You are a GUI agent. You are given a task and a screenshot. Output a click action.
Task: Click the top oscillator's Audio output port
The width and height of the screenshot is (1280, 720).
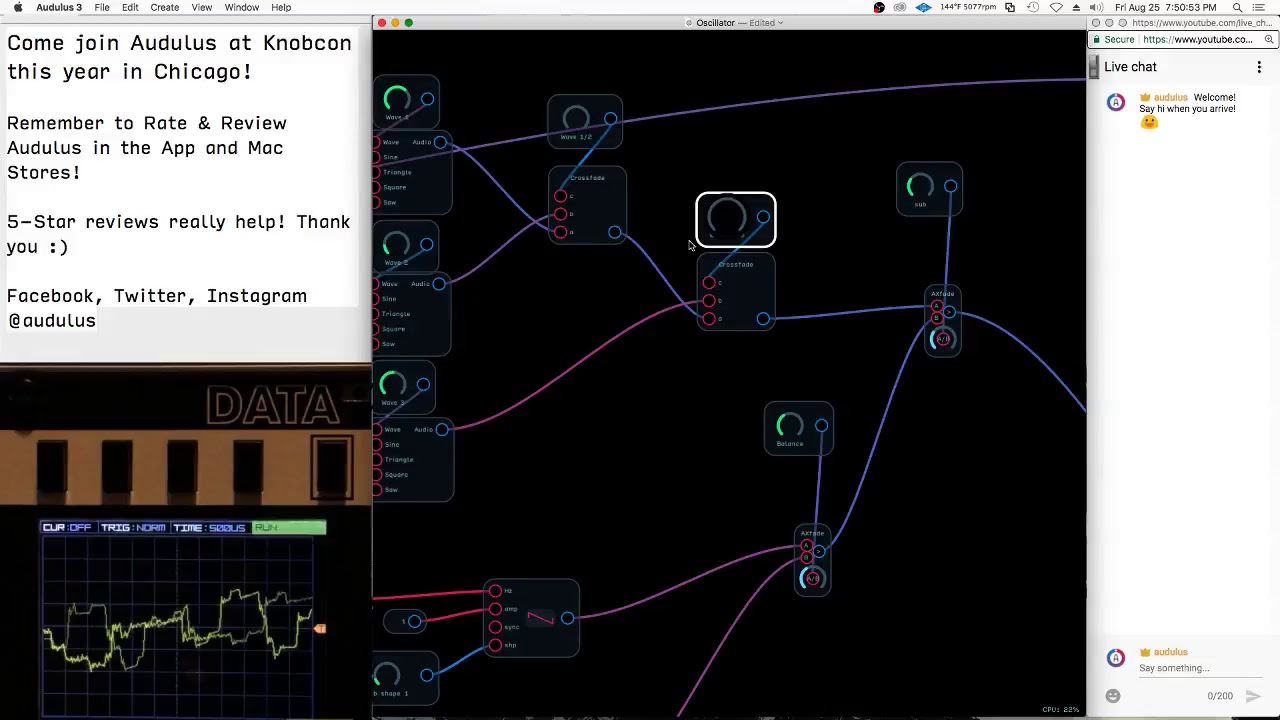[440, 142]
